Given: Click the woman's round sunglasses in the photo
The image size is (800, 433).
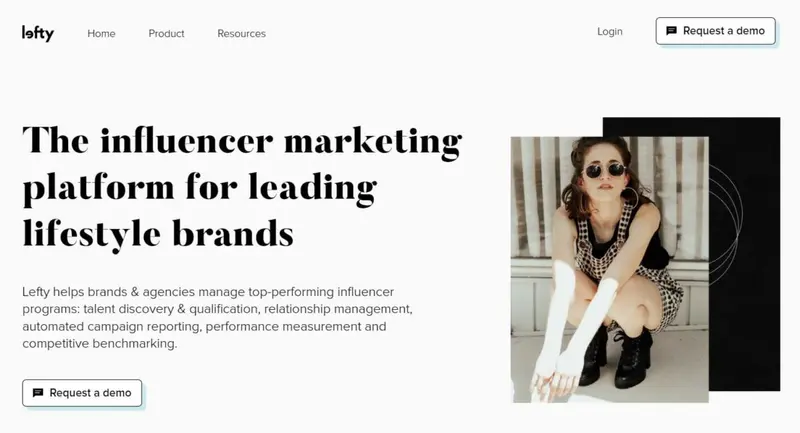Looking at the screenshot, I should point(605,170).
